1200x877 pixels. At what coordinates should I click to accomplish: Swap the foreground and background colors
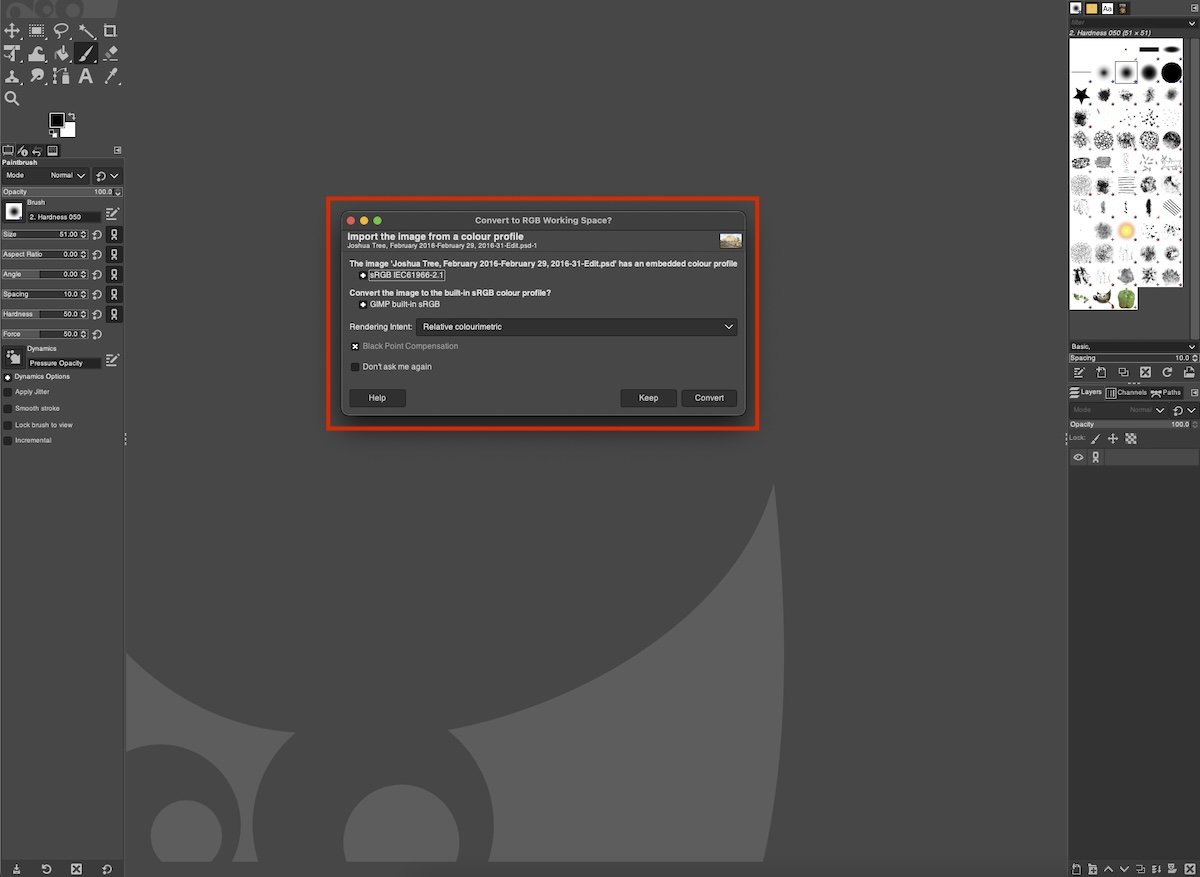71,116
